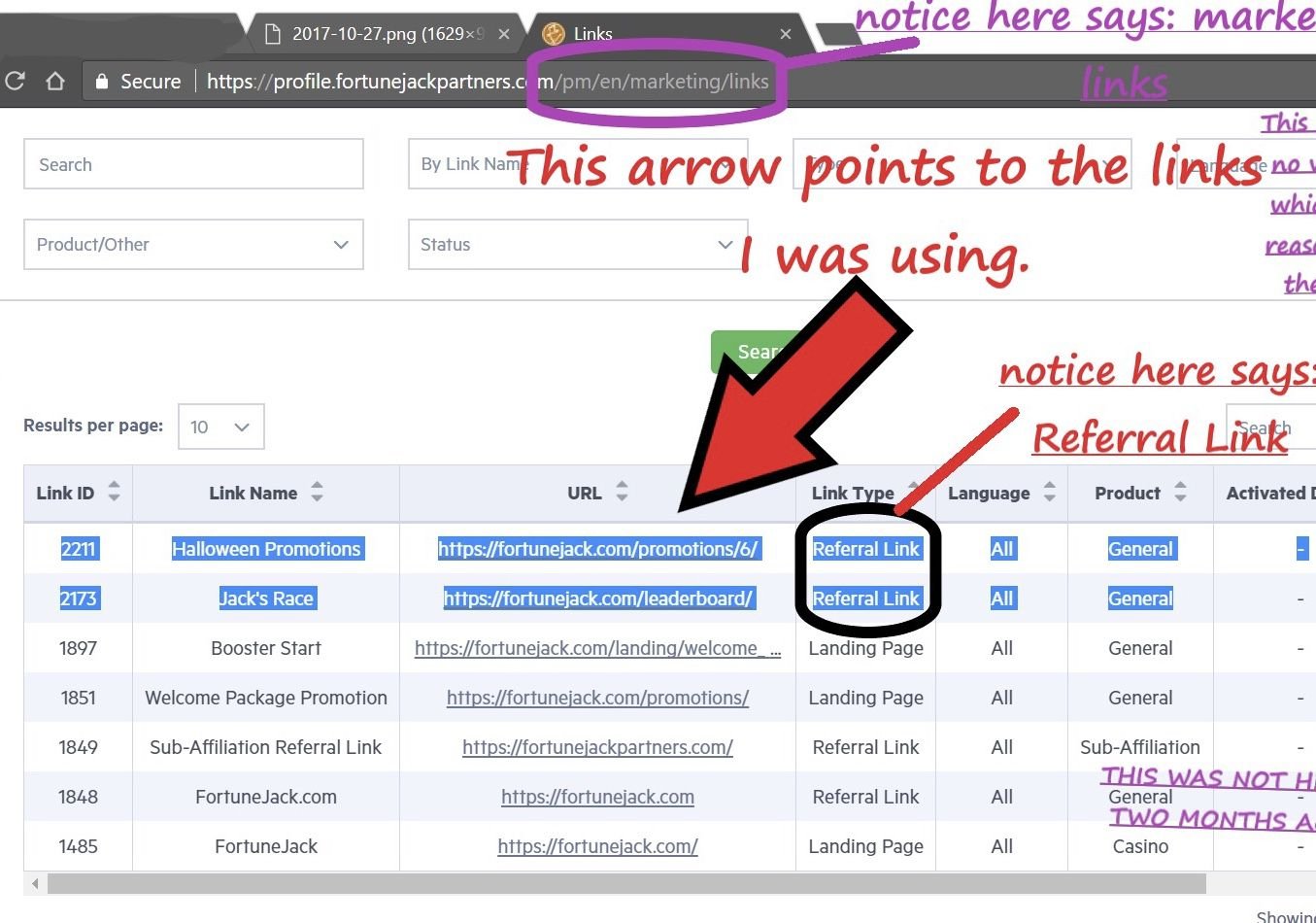The height and width of the screenshot is (923, 1316).
Task: Select the Jack's Race link name
Action: pos(266,598)
